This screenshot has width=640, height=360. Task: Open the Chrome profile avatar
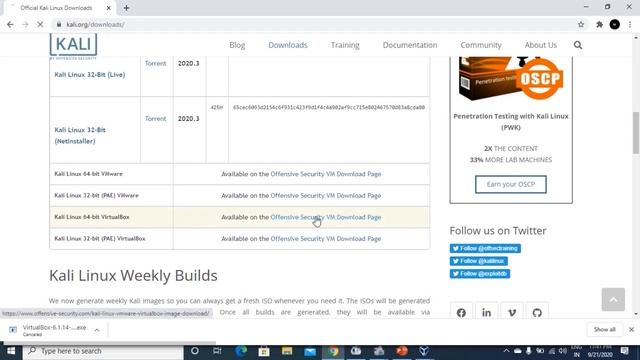(x=615, y=24)
